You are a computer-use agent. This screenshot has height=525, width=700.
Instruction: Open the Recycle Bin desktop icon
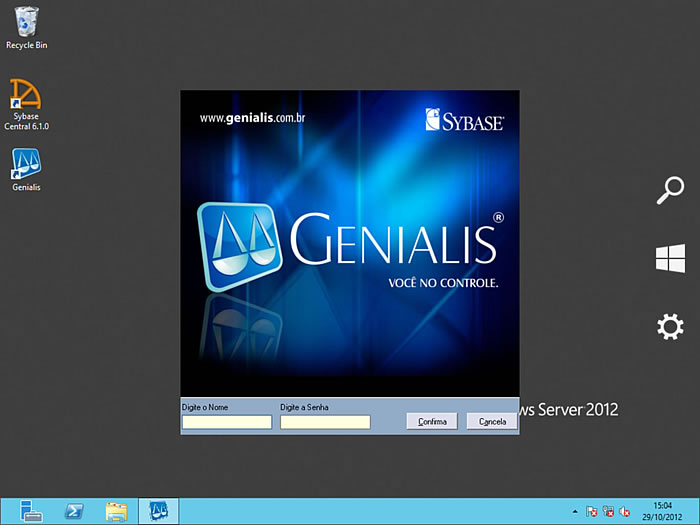[26, 28]
